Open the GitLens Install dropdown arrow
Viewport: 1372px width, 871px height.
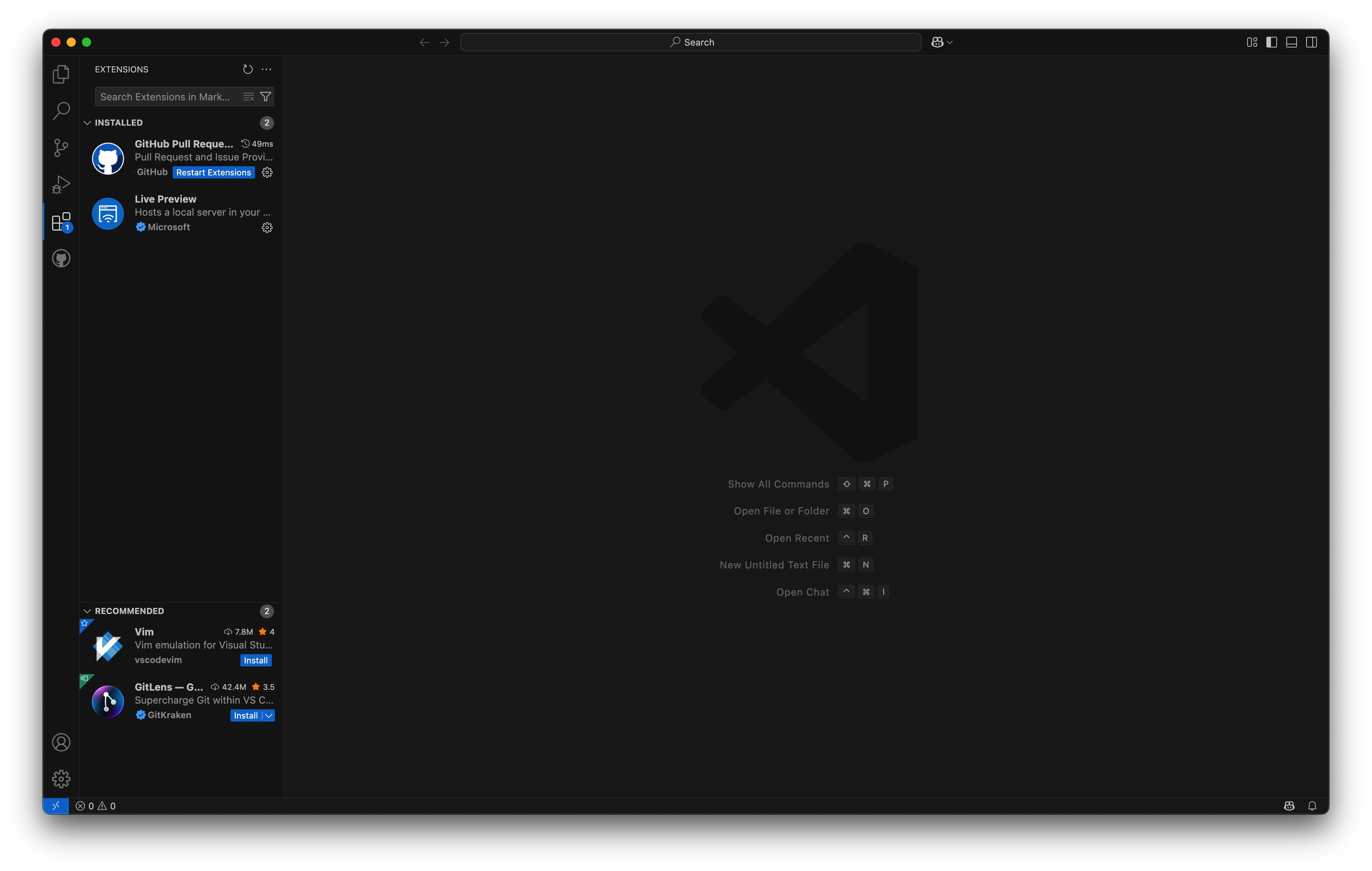[x=268, y=715]
